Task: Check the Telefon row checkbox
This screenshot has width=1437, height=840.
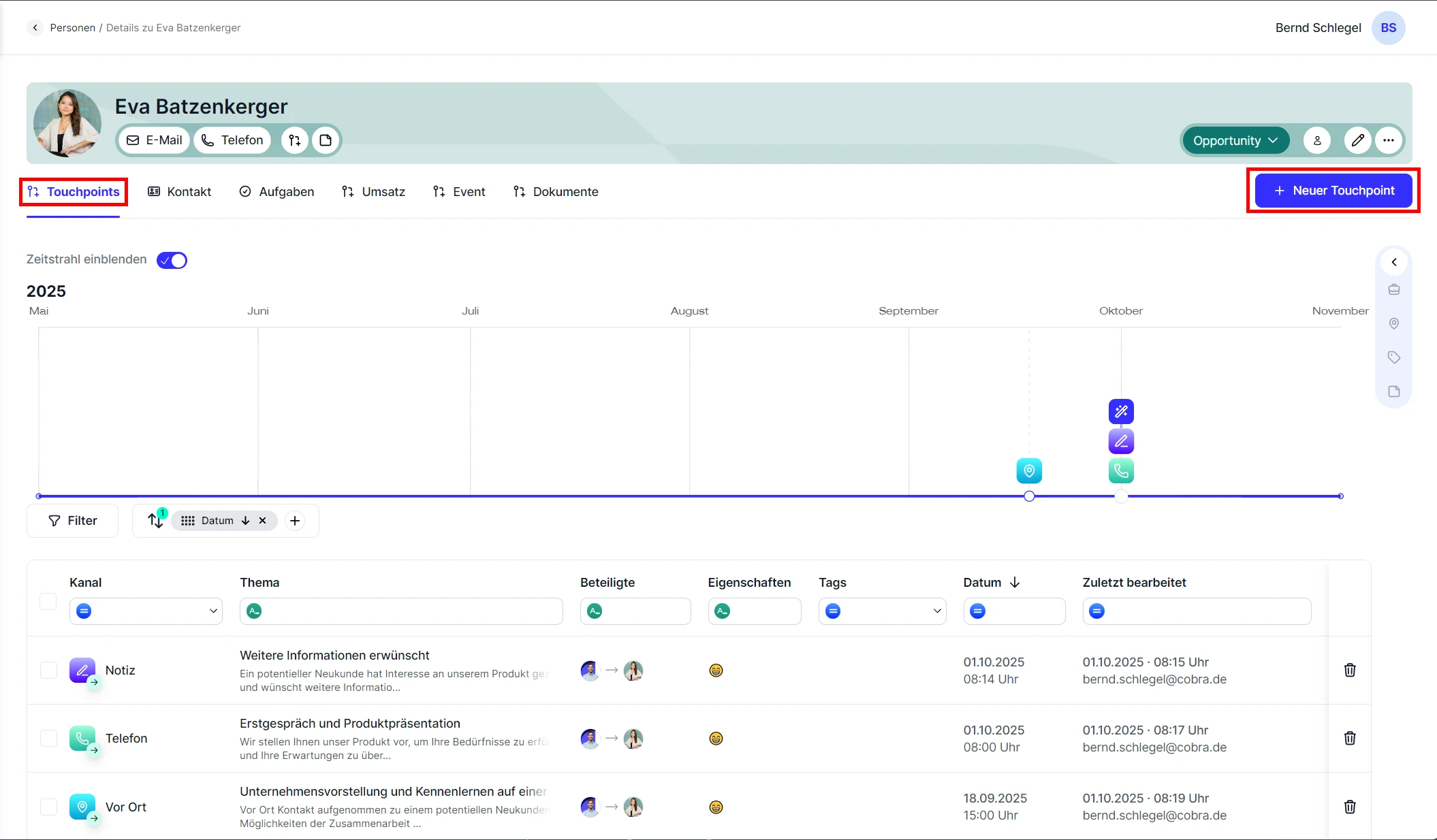Action: (x=48, y=739)
